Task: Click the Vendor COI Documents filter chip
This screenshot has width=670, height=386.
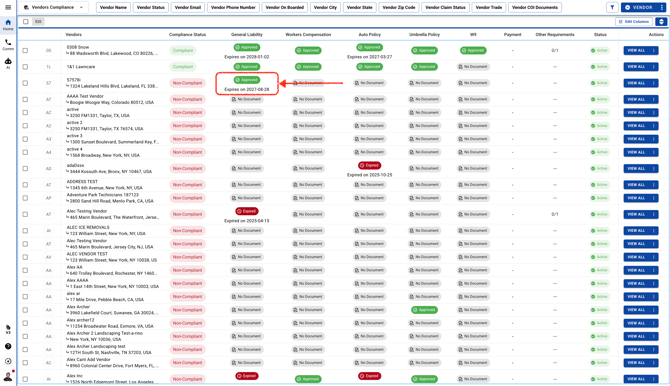Action: point(535,7)
